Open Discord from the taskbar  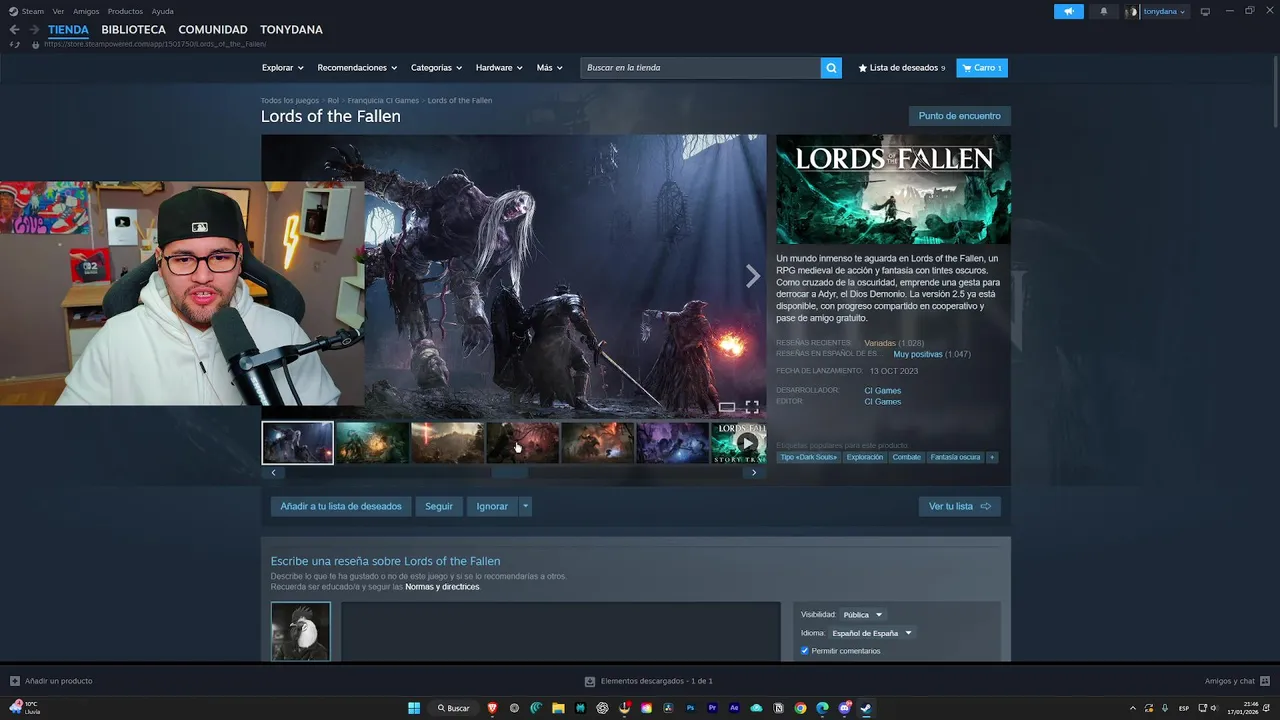coord(844,708)
